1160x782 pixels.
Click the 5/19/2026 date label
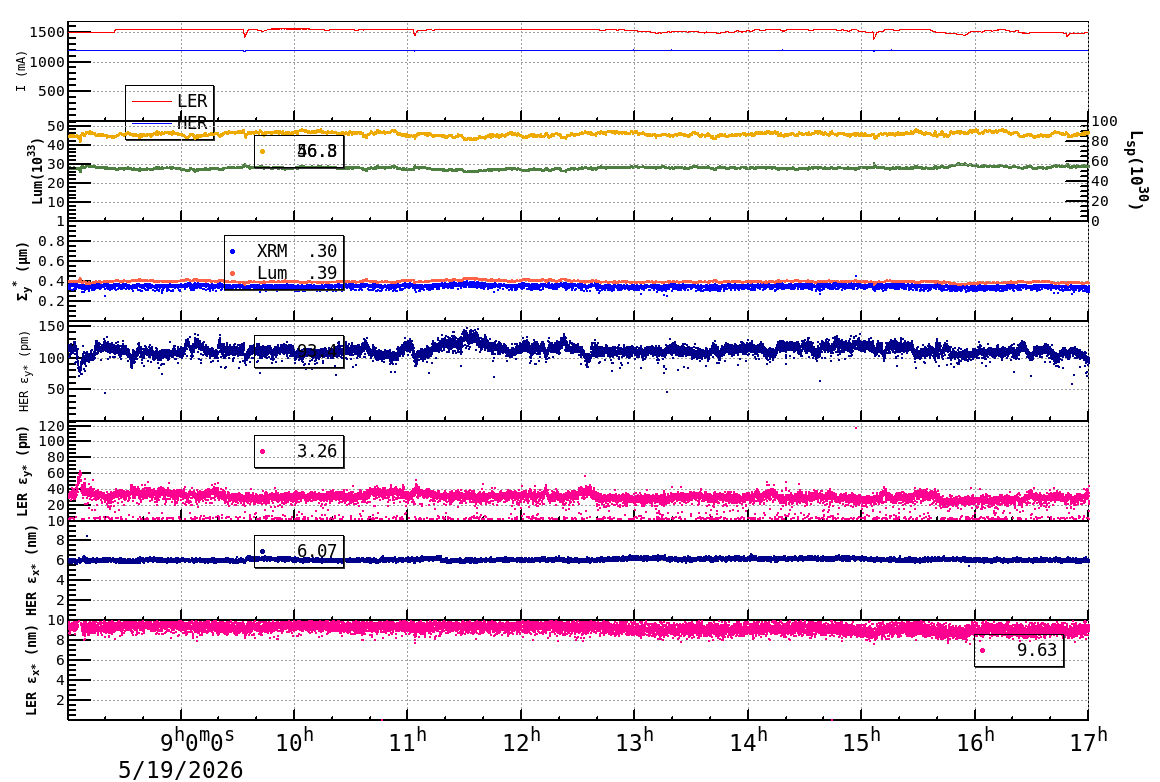coord(181,770)
